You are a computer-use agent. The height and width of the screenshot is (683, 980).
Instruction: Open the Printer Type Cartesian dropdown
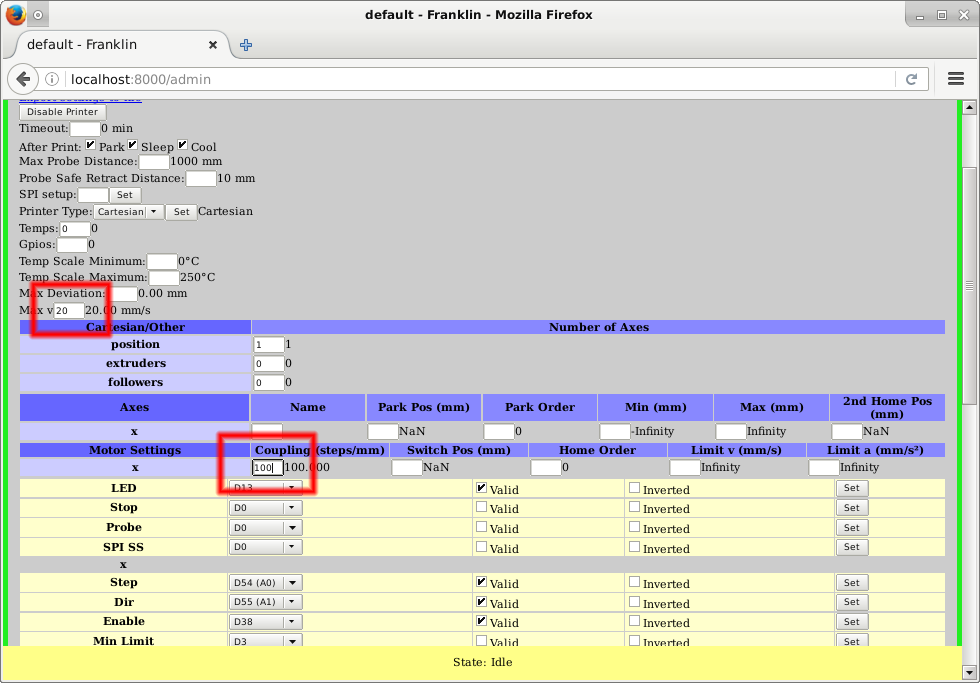pos(129,212)
